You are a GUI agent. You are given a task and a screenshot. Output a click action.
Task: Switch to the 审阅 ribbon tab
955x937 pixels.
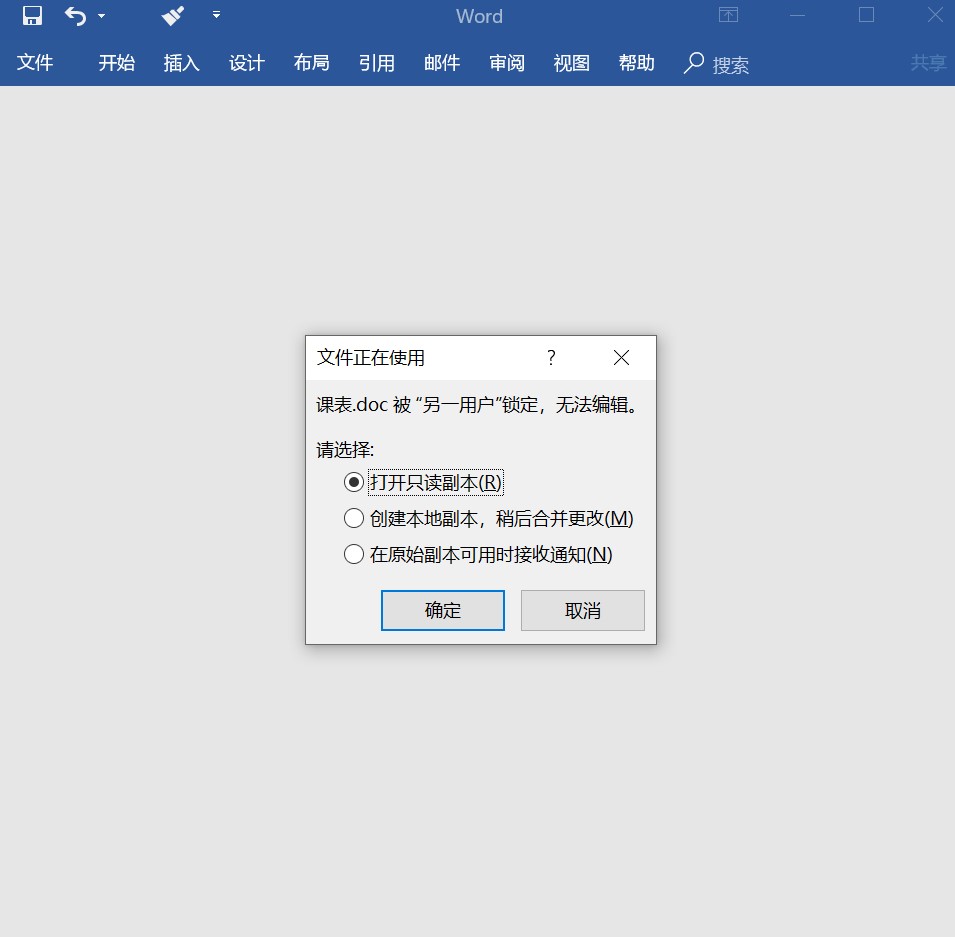[x=507, y=63]
